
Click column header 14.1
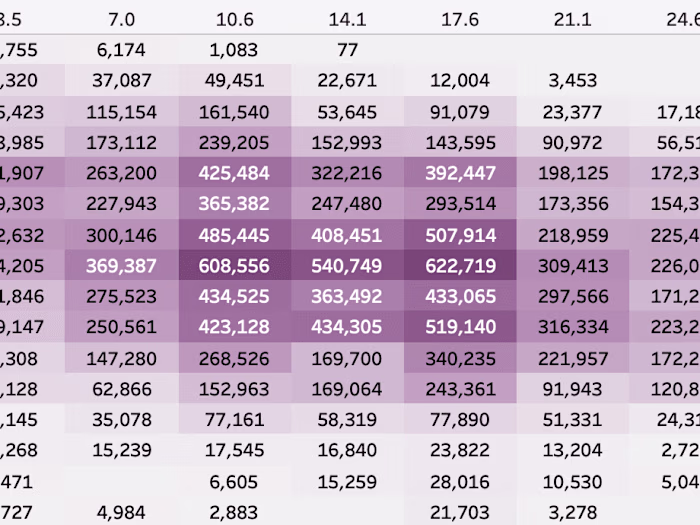pyautogui.click(x=348, y=19)
